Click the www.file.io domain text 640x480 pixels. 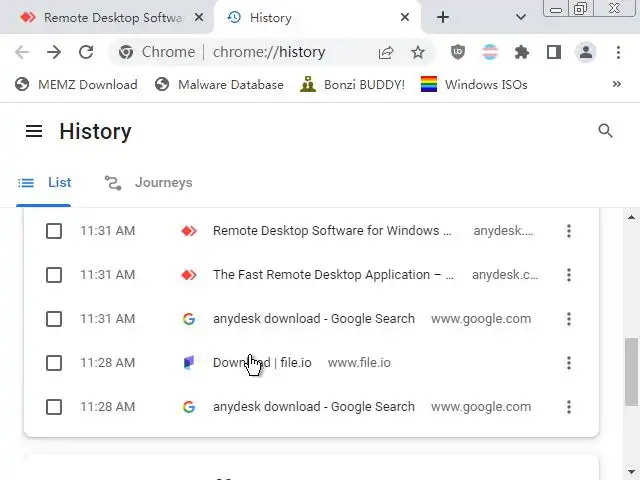pyautogui.click(x=359, y=362)
